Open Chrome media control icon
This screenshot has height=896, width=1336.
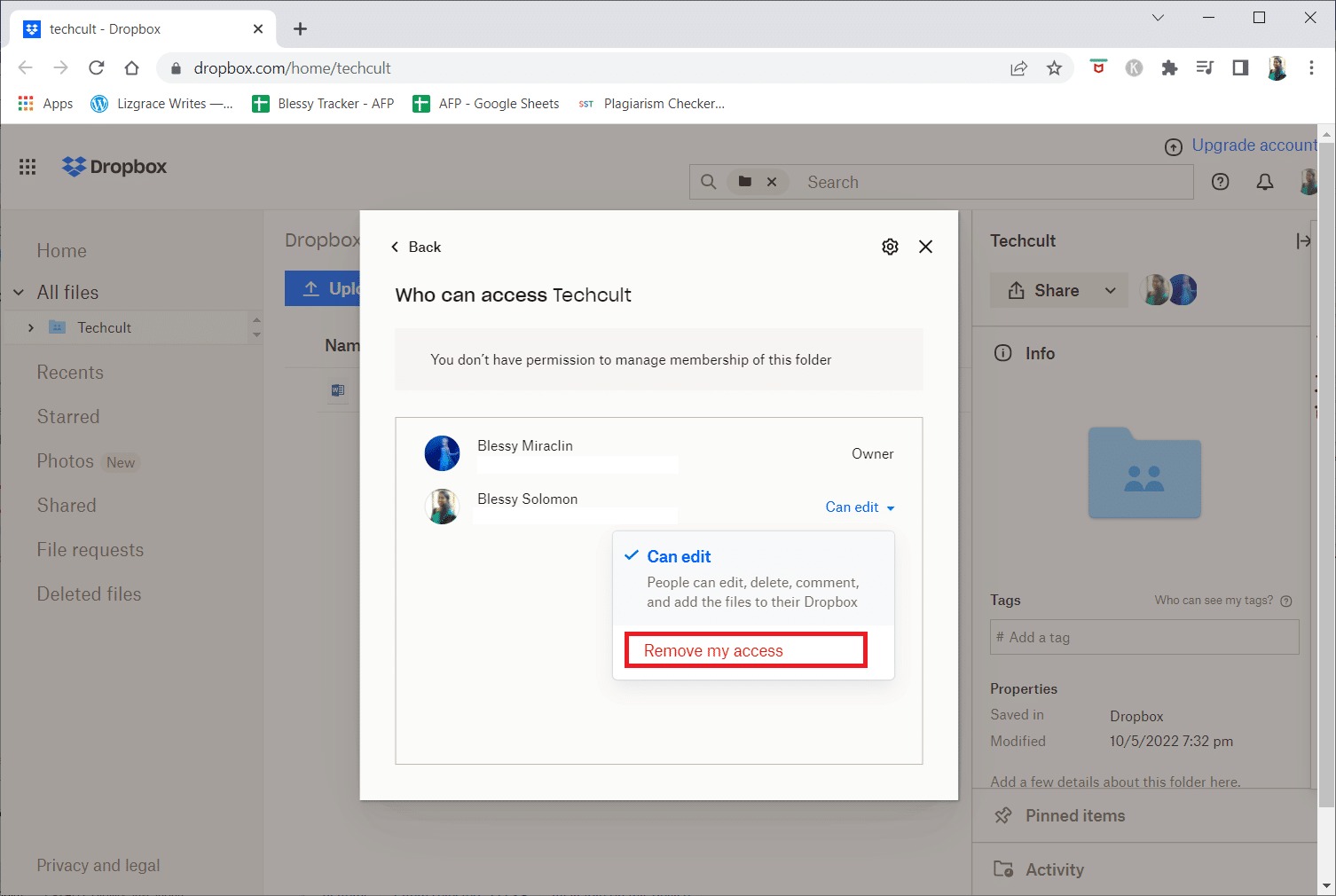click(x=1205, y=68)
